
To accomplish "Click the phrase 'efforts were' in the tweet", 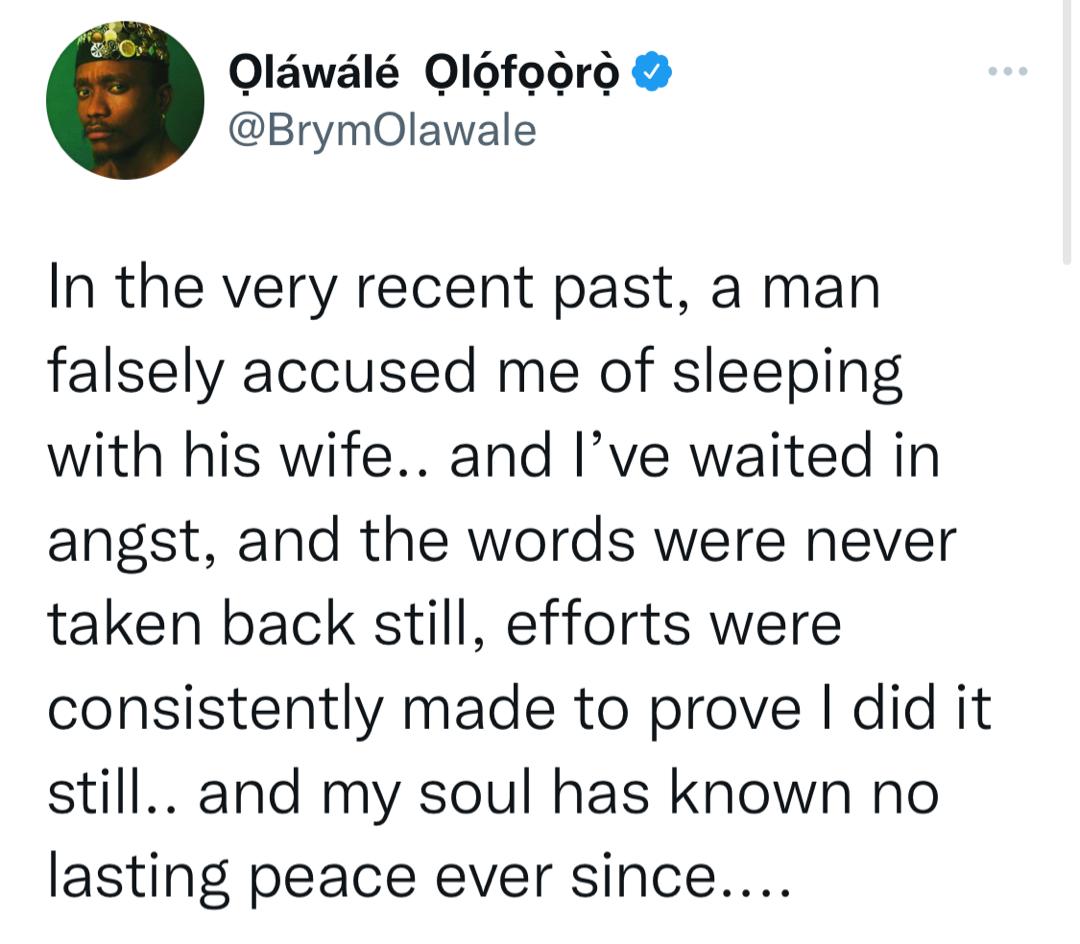I will tap(674, 625).
